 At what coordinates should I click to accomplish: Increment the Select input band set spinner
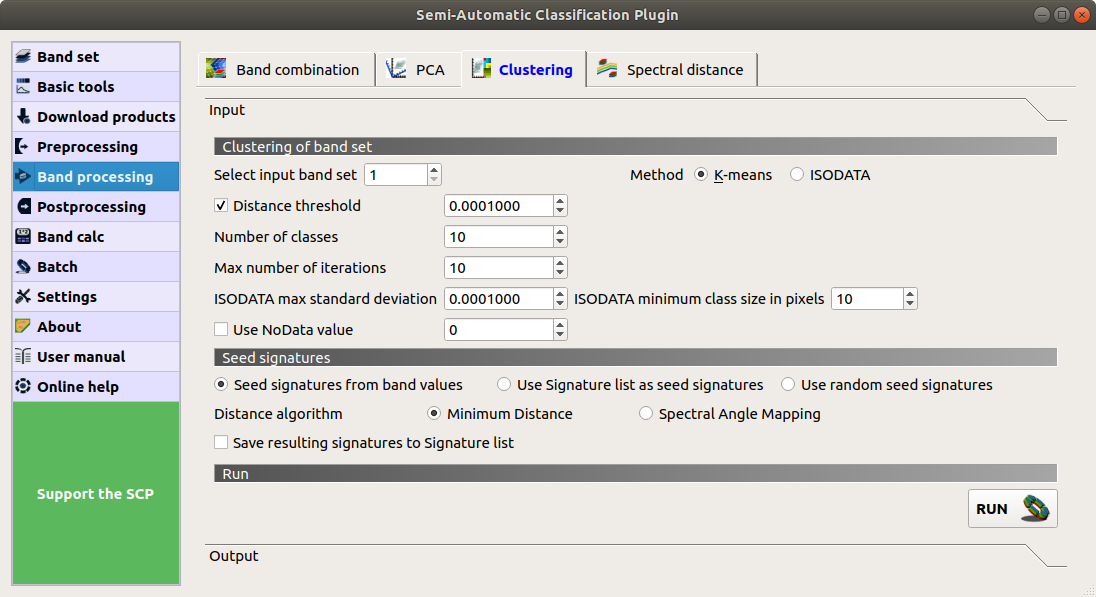434,170
